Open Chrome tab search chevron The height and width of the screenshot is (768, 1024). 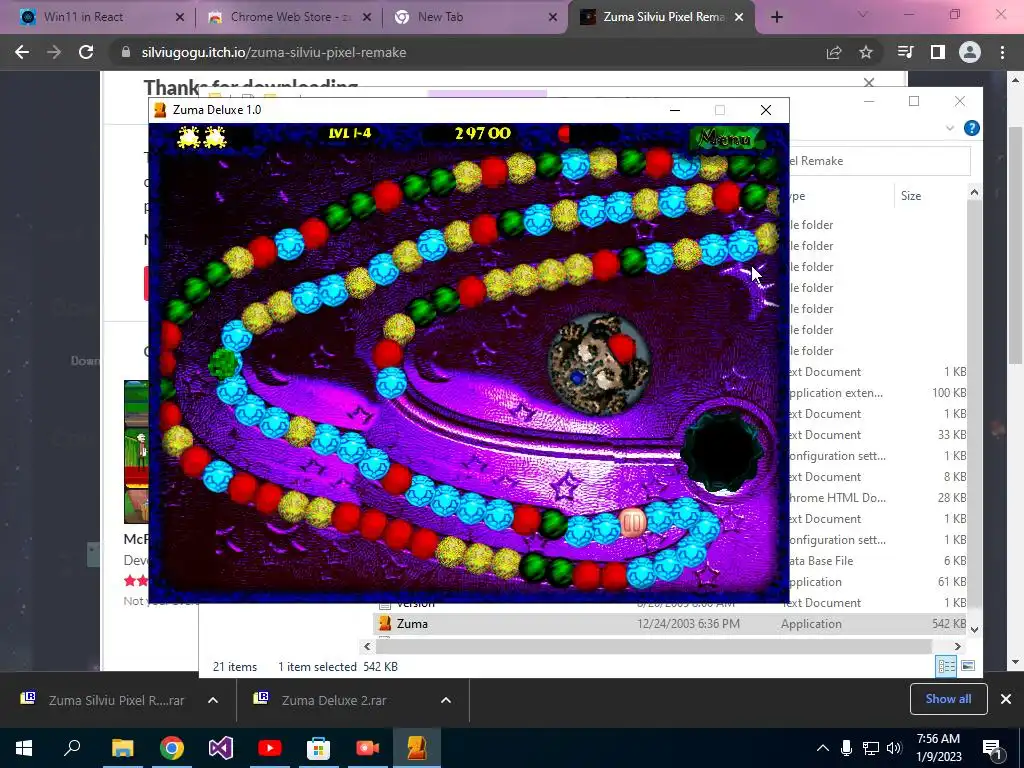coord(863,14)
